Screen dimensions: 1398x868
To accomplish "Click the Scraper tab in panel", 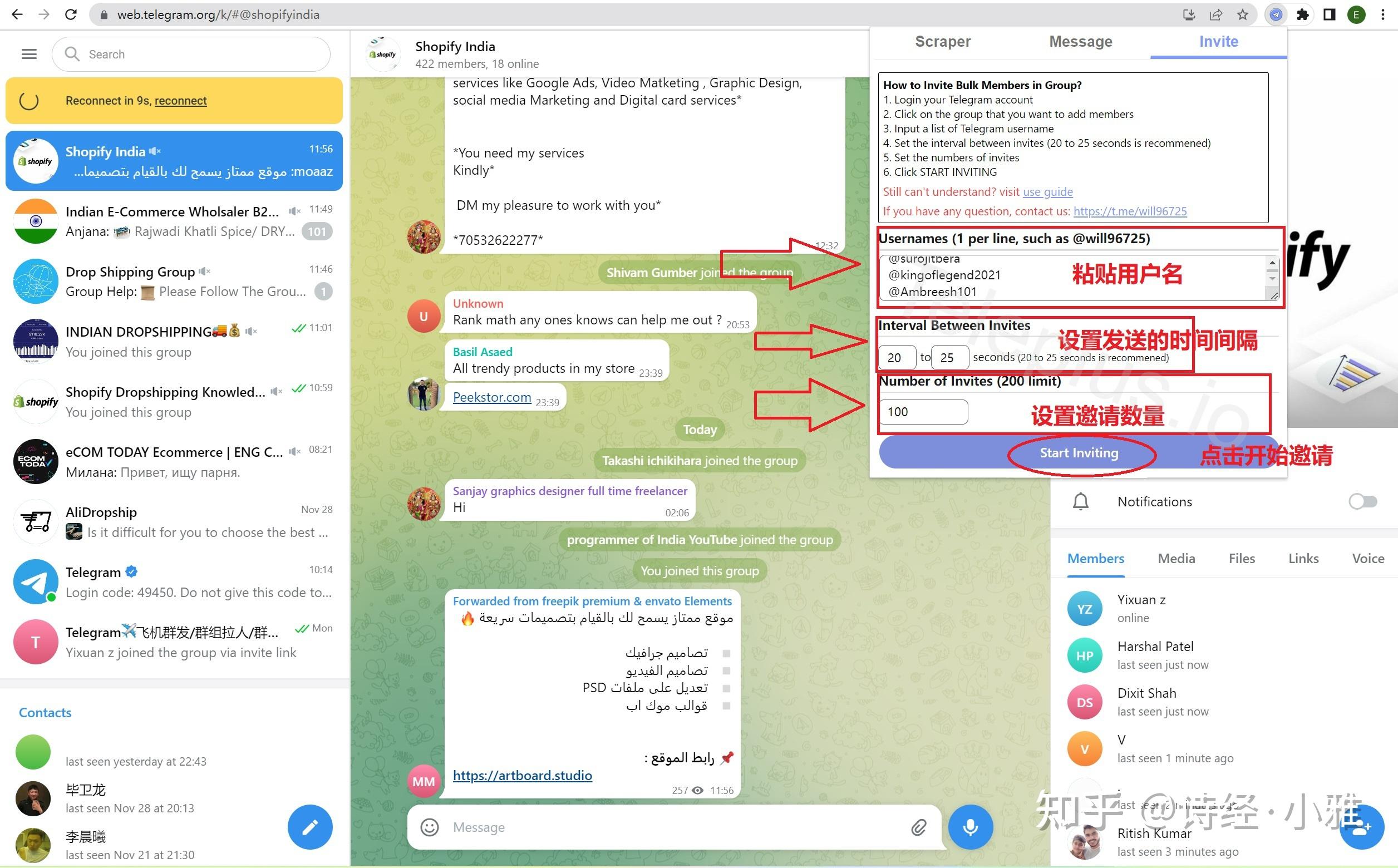I will 943,41.
